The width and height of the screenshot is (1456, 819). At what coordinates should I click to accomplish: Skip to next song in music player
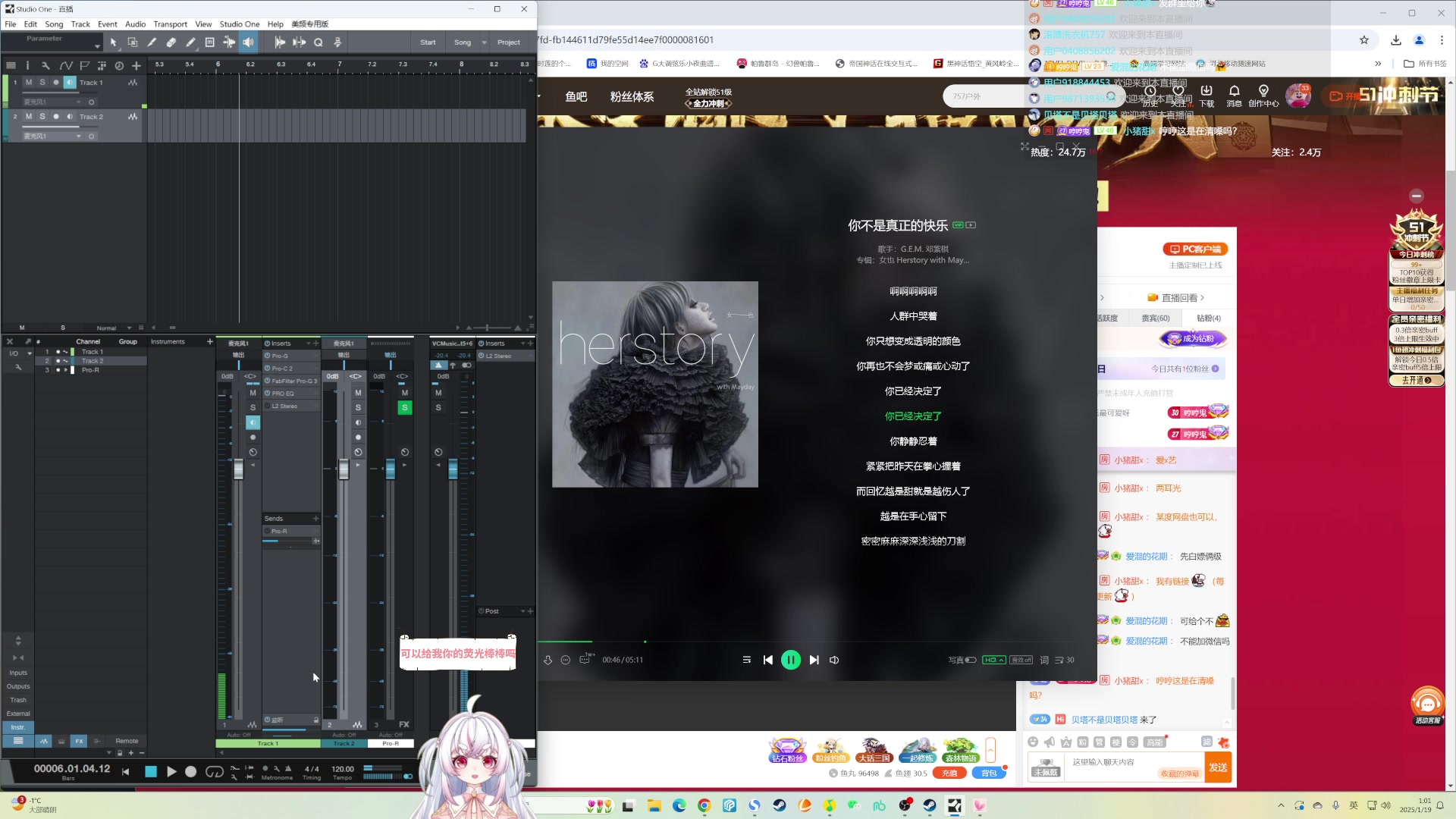[x=814, y=661]
